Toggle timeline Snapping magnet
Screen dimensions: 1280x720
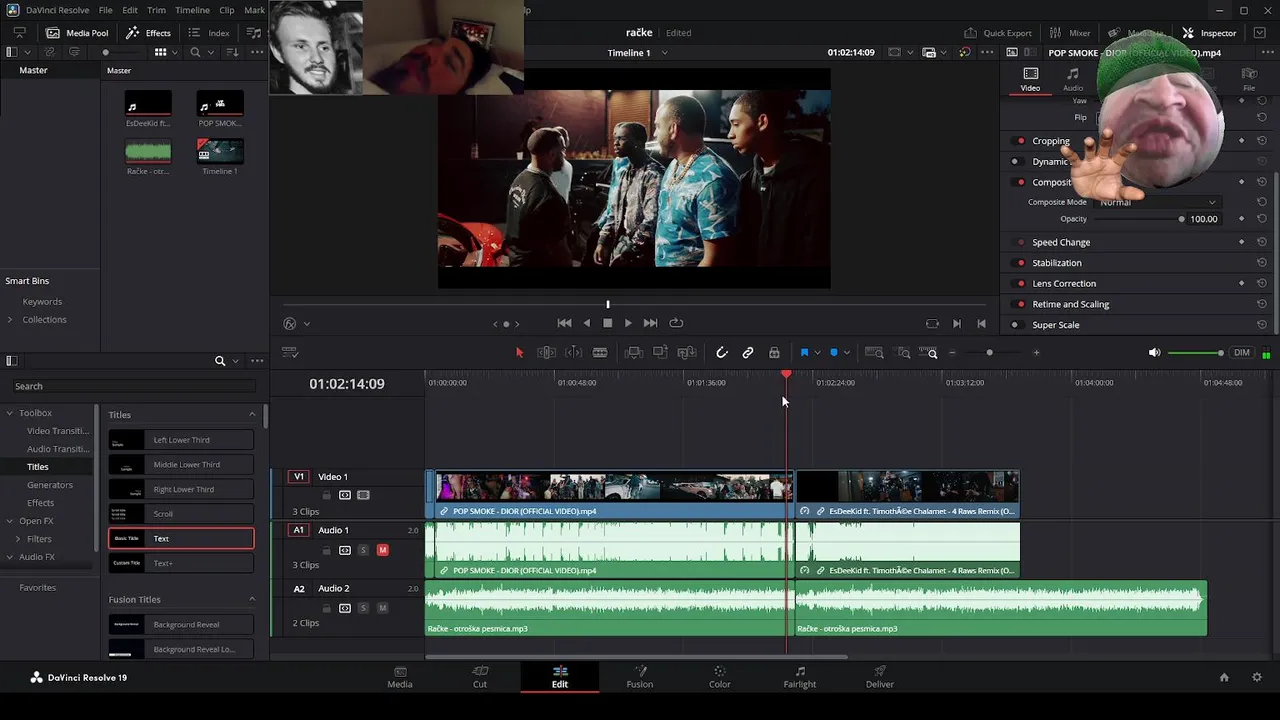pos(721,353)
